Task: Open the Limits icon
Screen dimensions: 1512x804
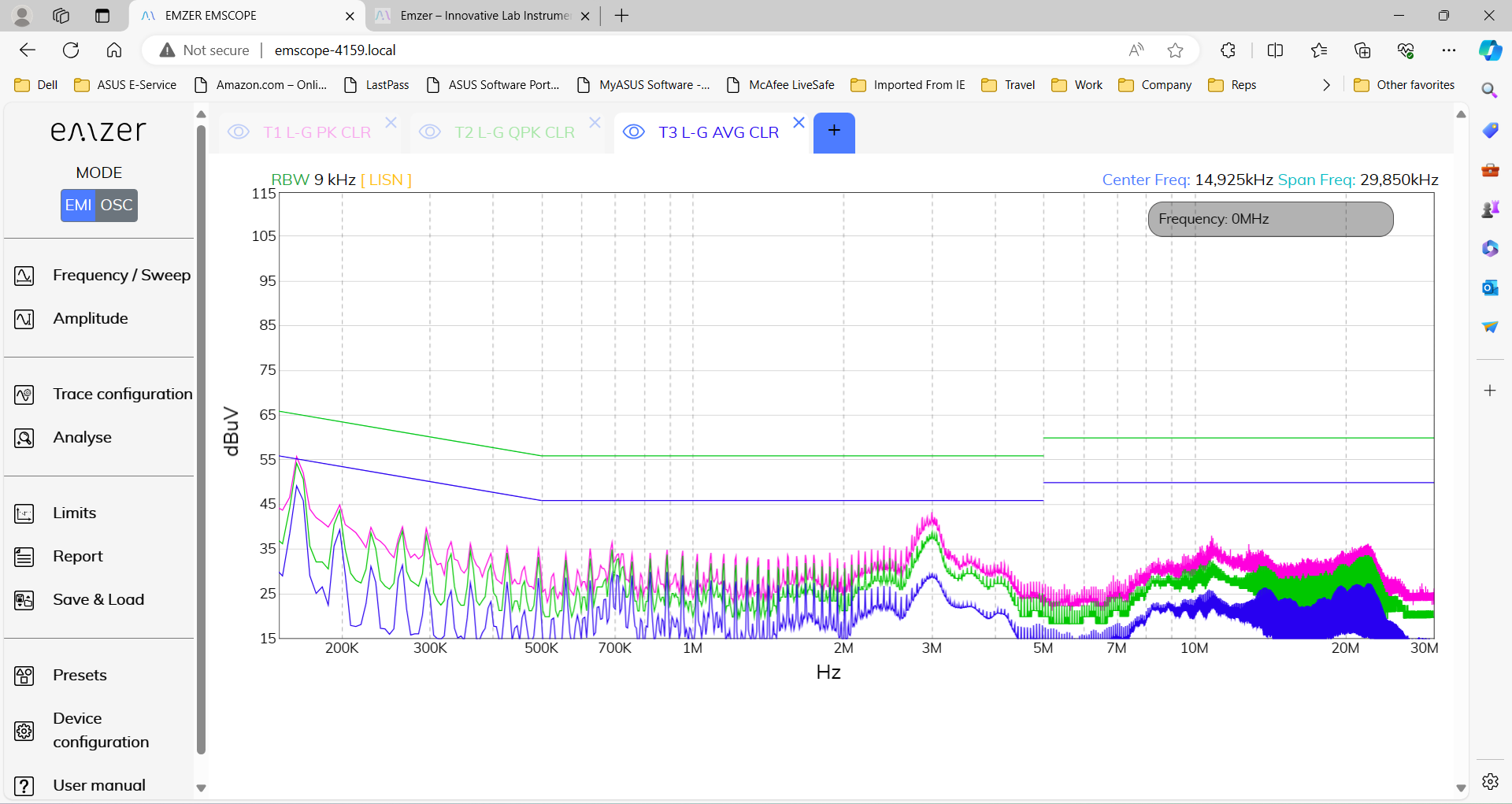Action: tap(24, 513)
